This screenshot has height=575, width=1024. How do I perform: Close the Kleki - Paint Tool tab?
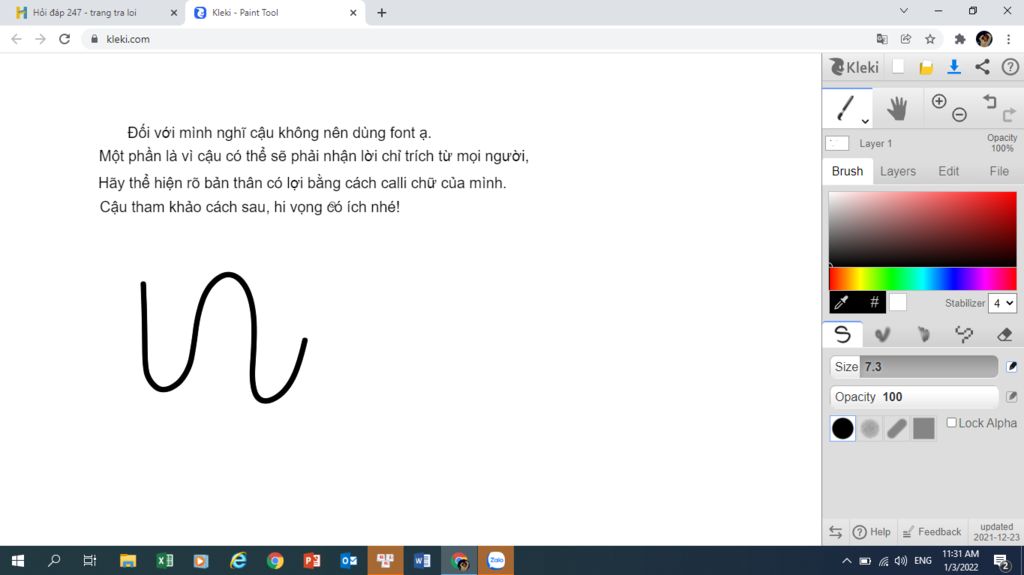coord(353,12)
